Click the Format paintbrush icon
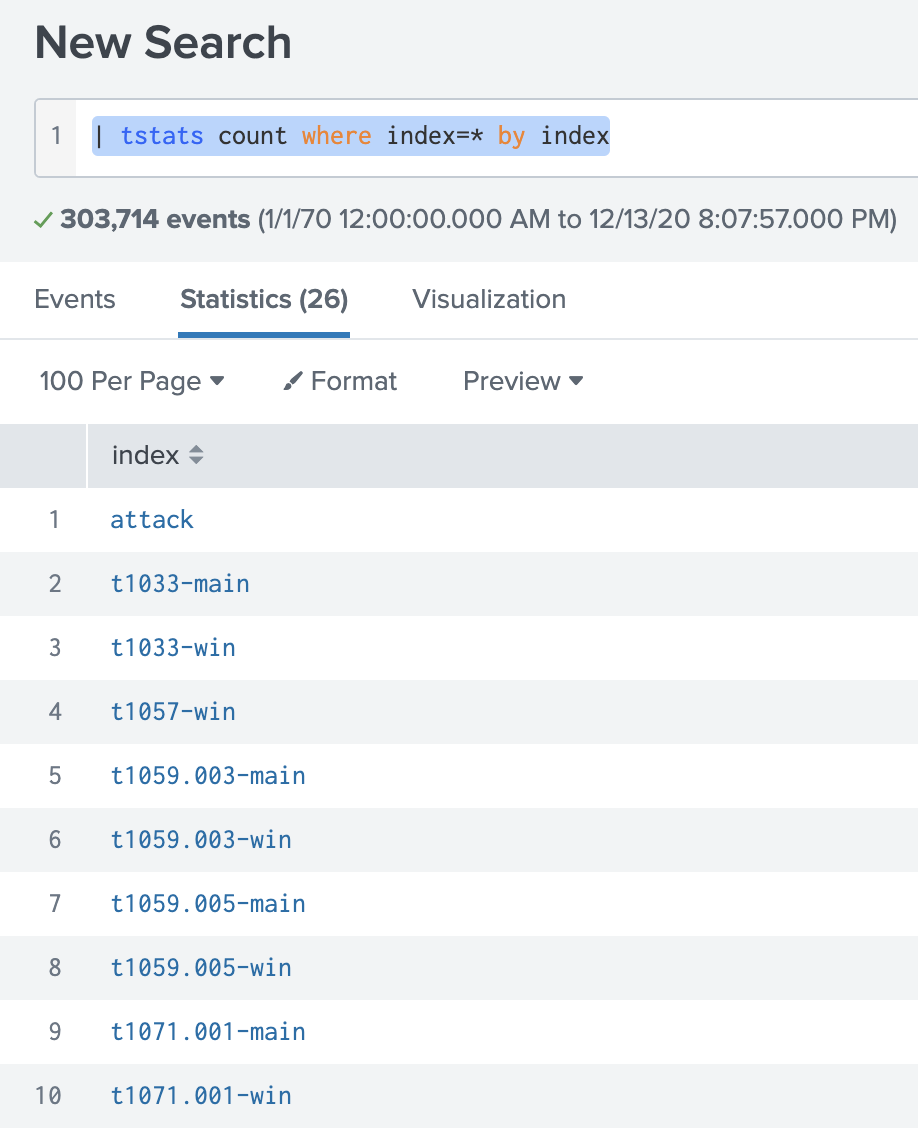918x1140 pixels. coord(292,381)
